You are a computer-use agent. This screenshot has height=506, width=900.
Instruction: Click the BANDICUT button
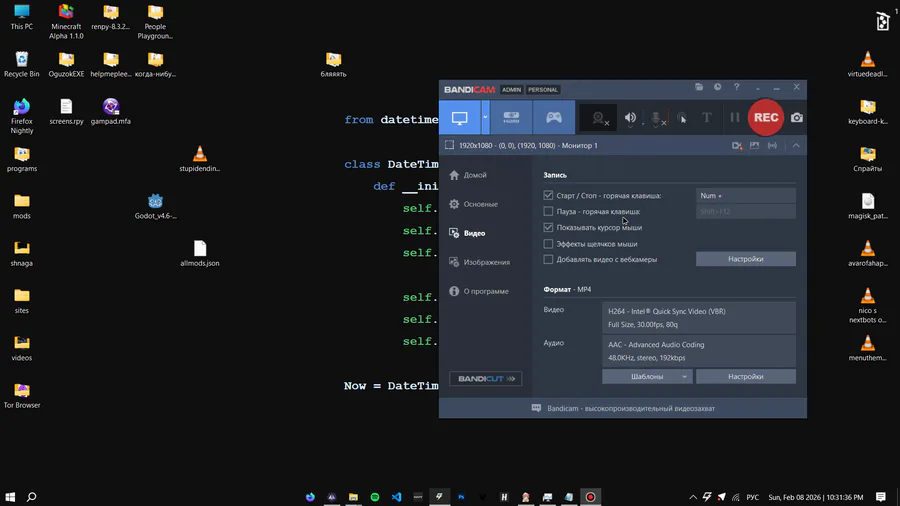click(x=486, y=379)
